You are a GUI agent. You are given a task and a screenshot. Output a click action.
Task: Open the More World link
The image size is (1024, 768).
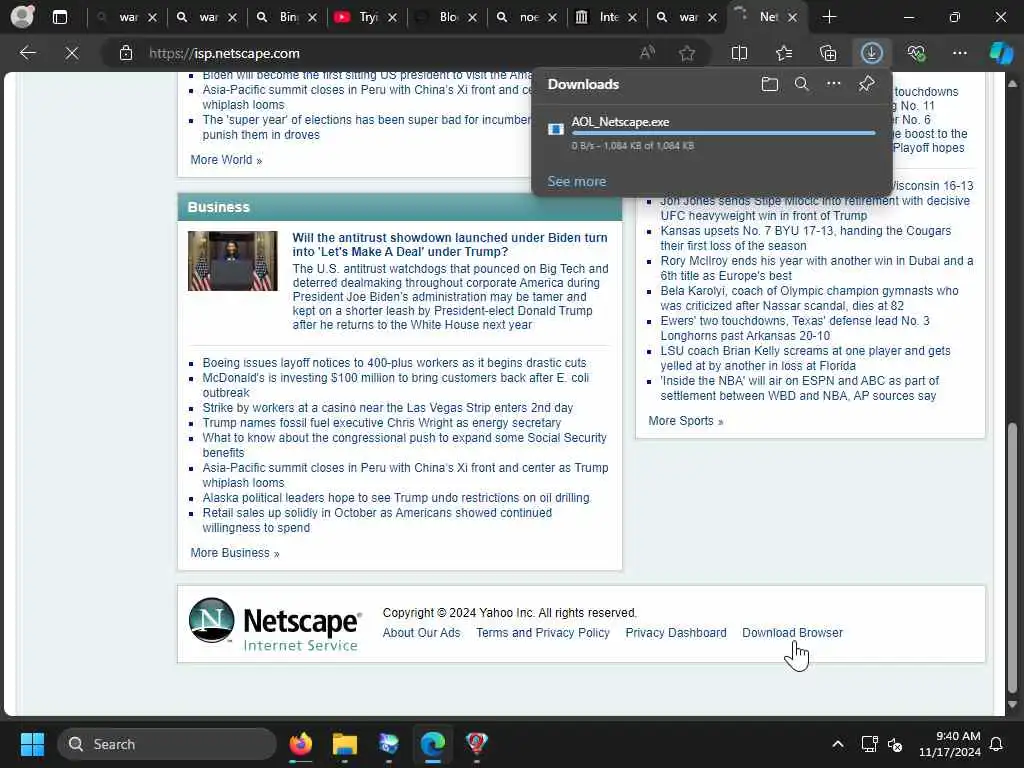pos(226,160)
